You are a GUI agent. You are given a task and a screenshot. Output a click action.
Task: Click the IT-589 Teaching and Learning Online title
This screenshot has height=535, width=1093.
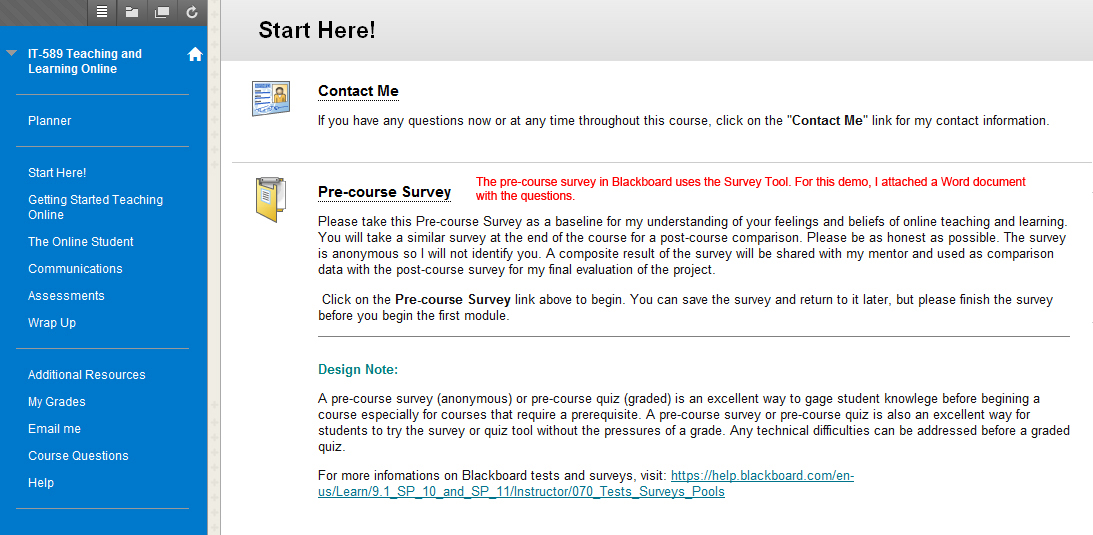pos(85,61)
